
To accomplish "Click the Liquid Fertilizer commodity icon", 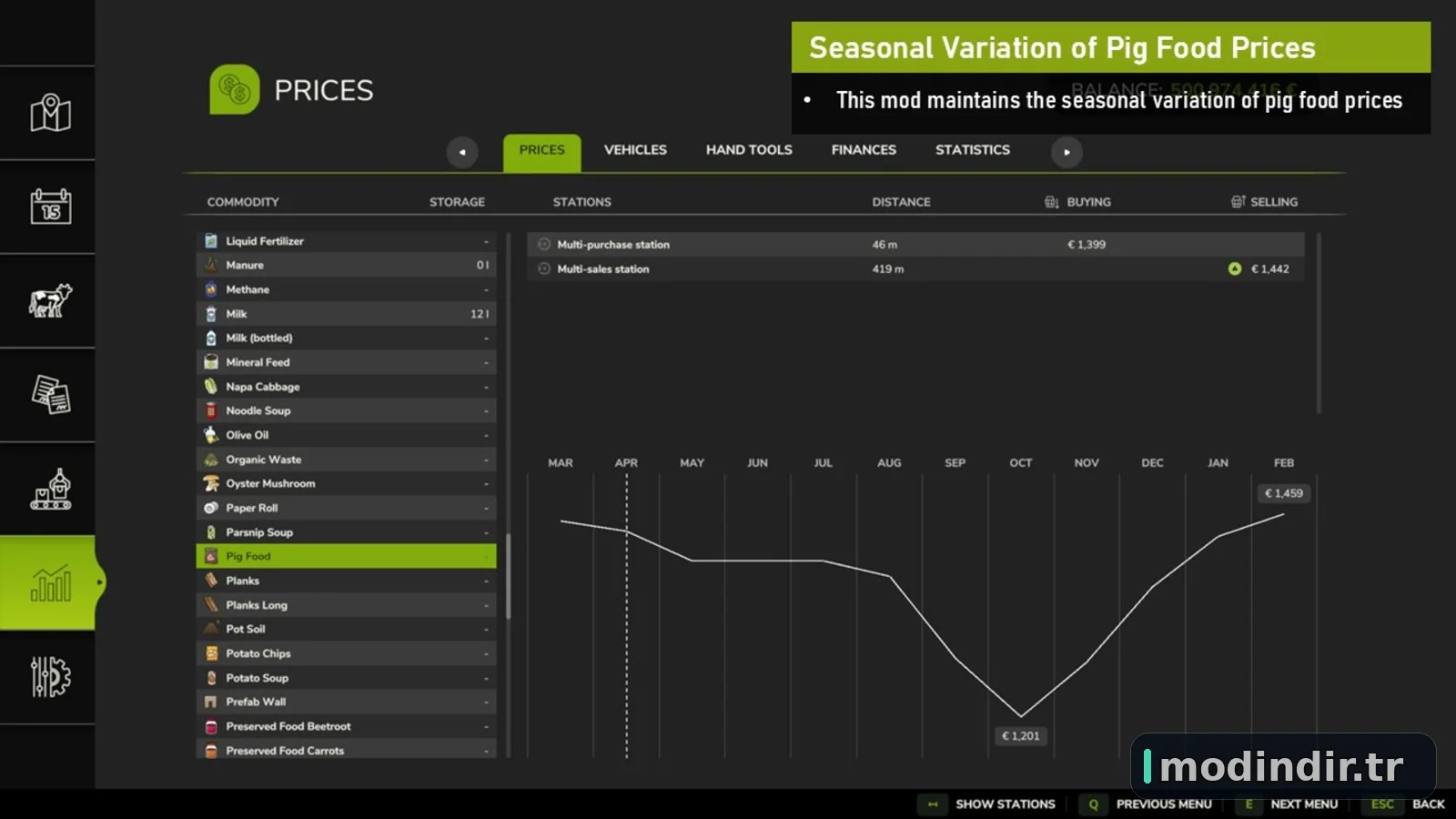I will pos(211,241).
